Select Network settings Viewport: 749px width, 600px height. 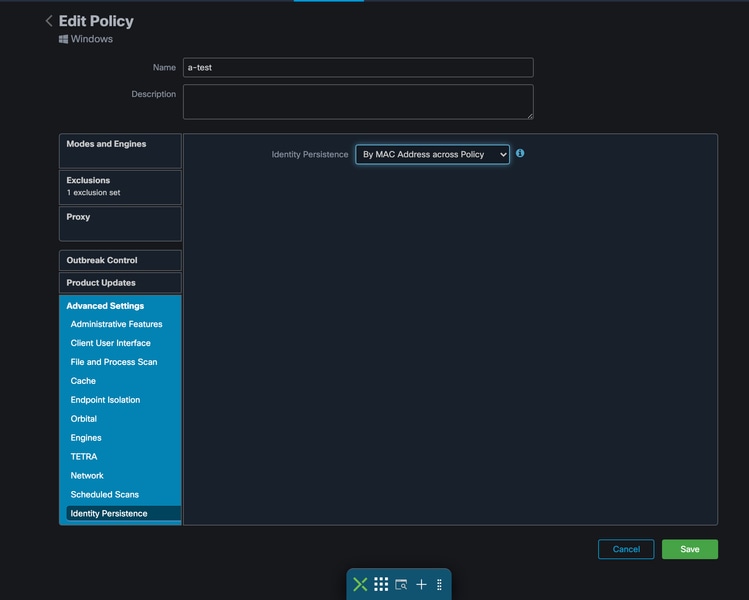point(87,476)
